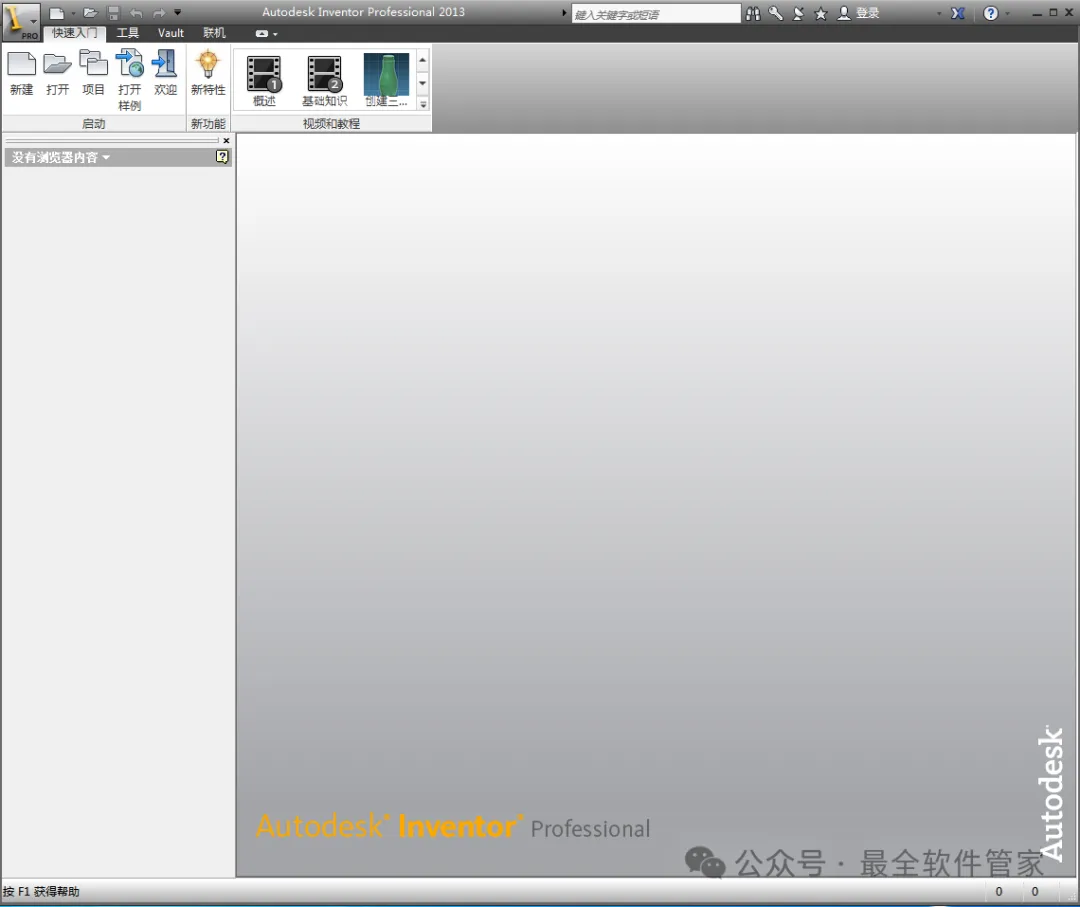Expand the arrow left of the search box

click(x=564, y=13)
